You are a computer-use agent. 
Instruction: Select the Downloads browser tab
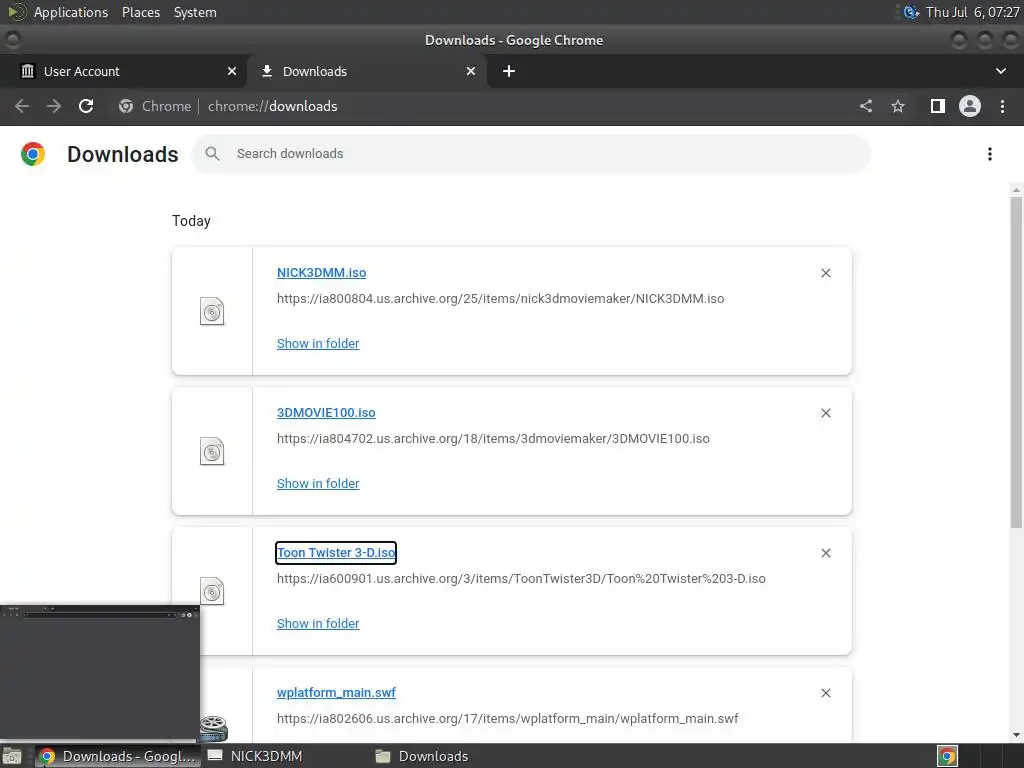[x=366, y=71]
